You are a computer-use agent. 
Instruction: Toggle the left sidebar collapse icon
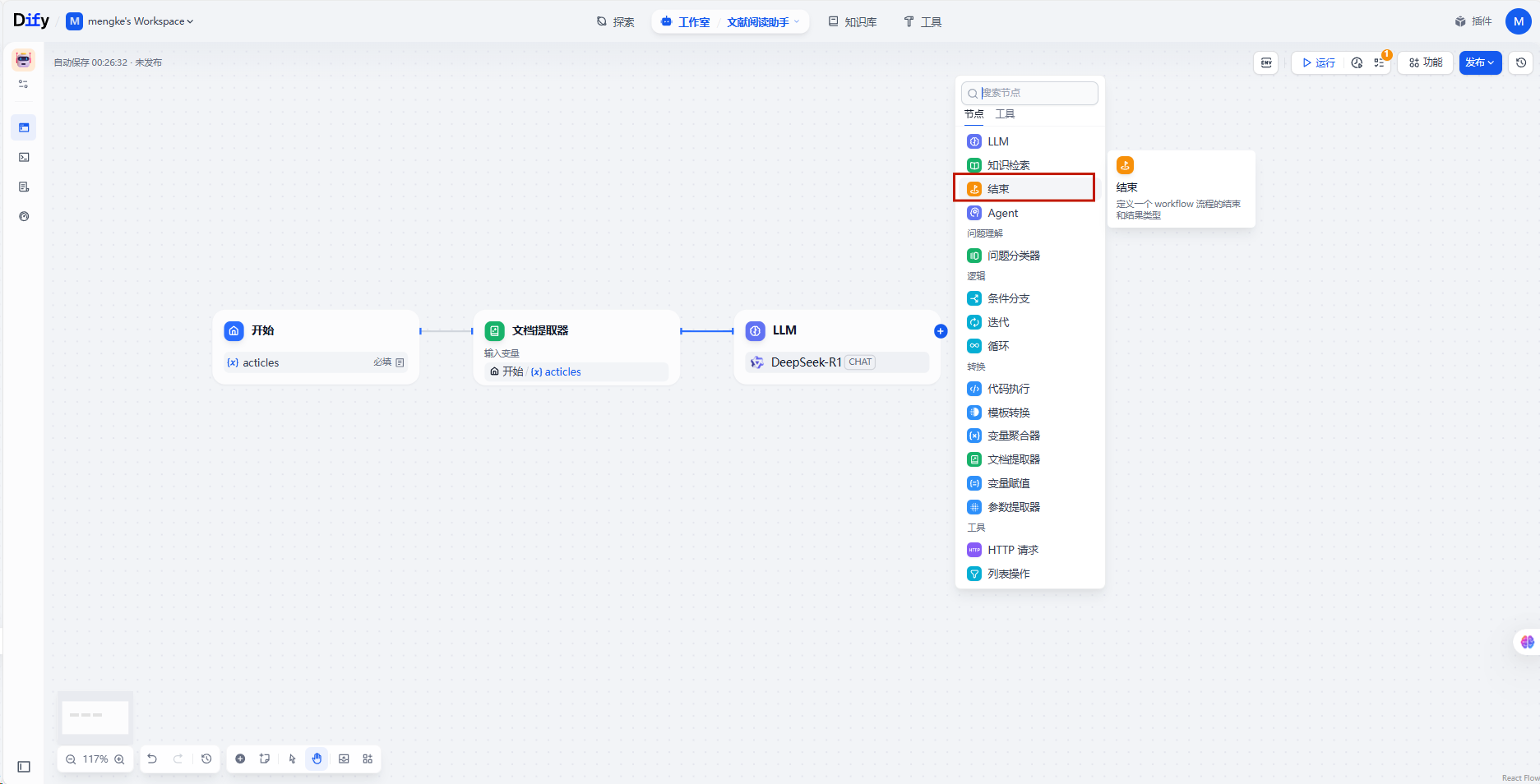(24, 767)
